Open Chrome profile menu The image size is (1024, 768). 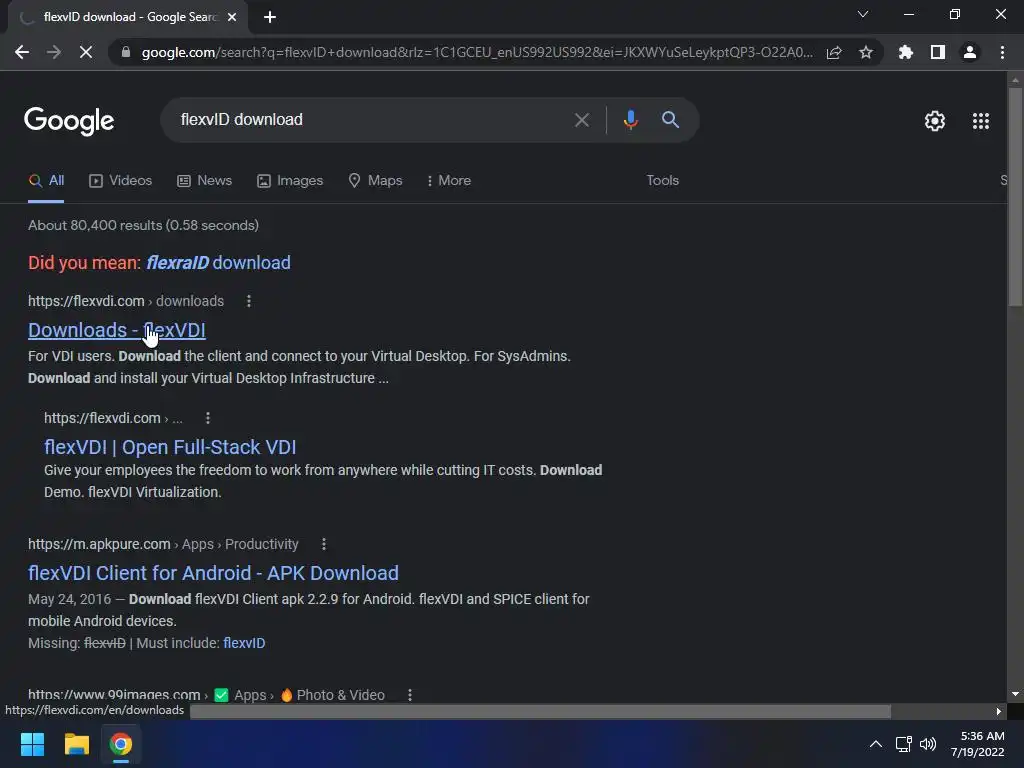970,52
